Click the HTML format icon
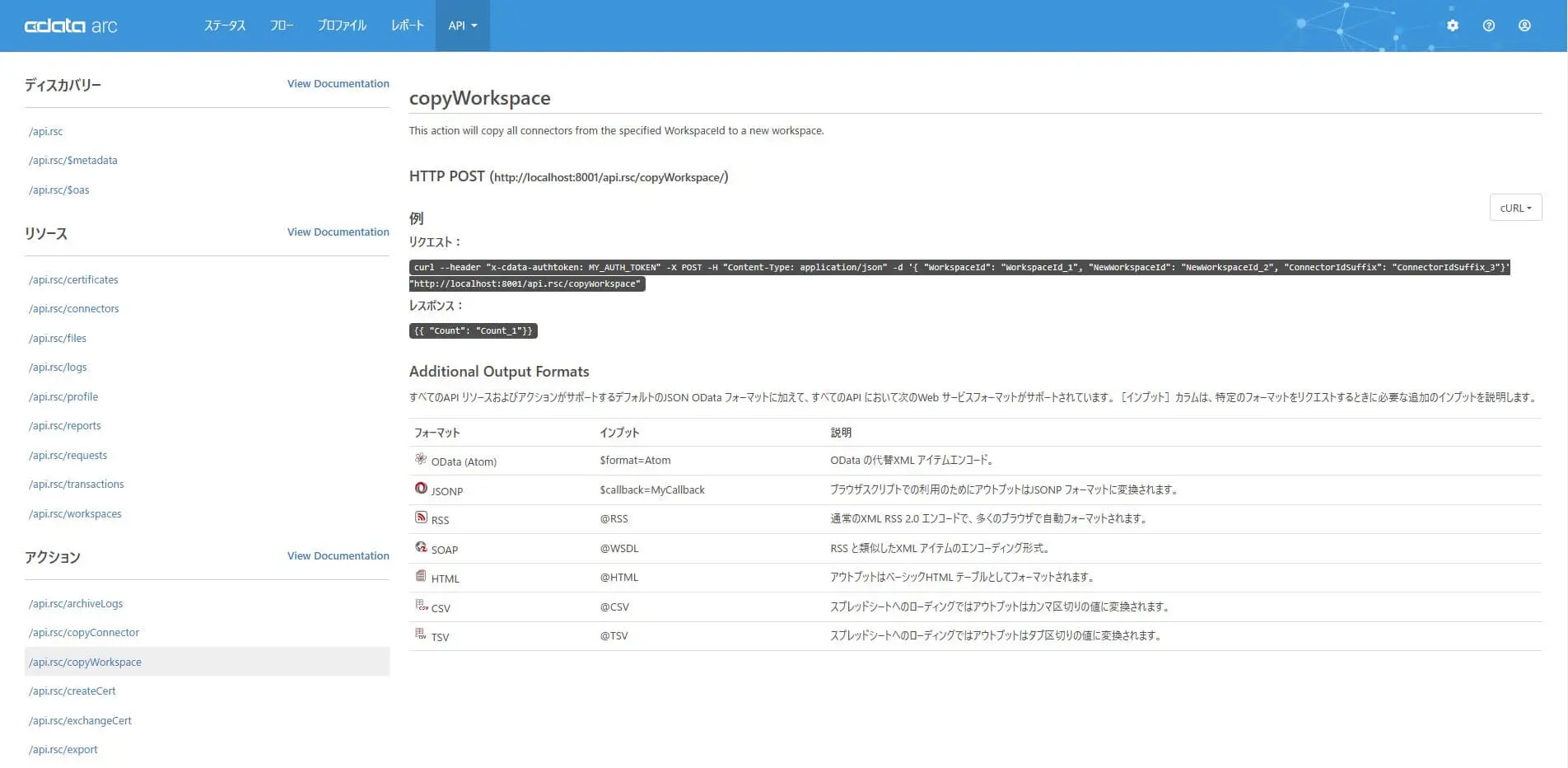The width and height of the screenshot is (1568, 768). tap(421, 576)
